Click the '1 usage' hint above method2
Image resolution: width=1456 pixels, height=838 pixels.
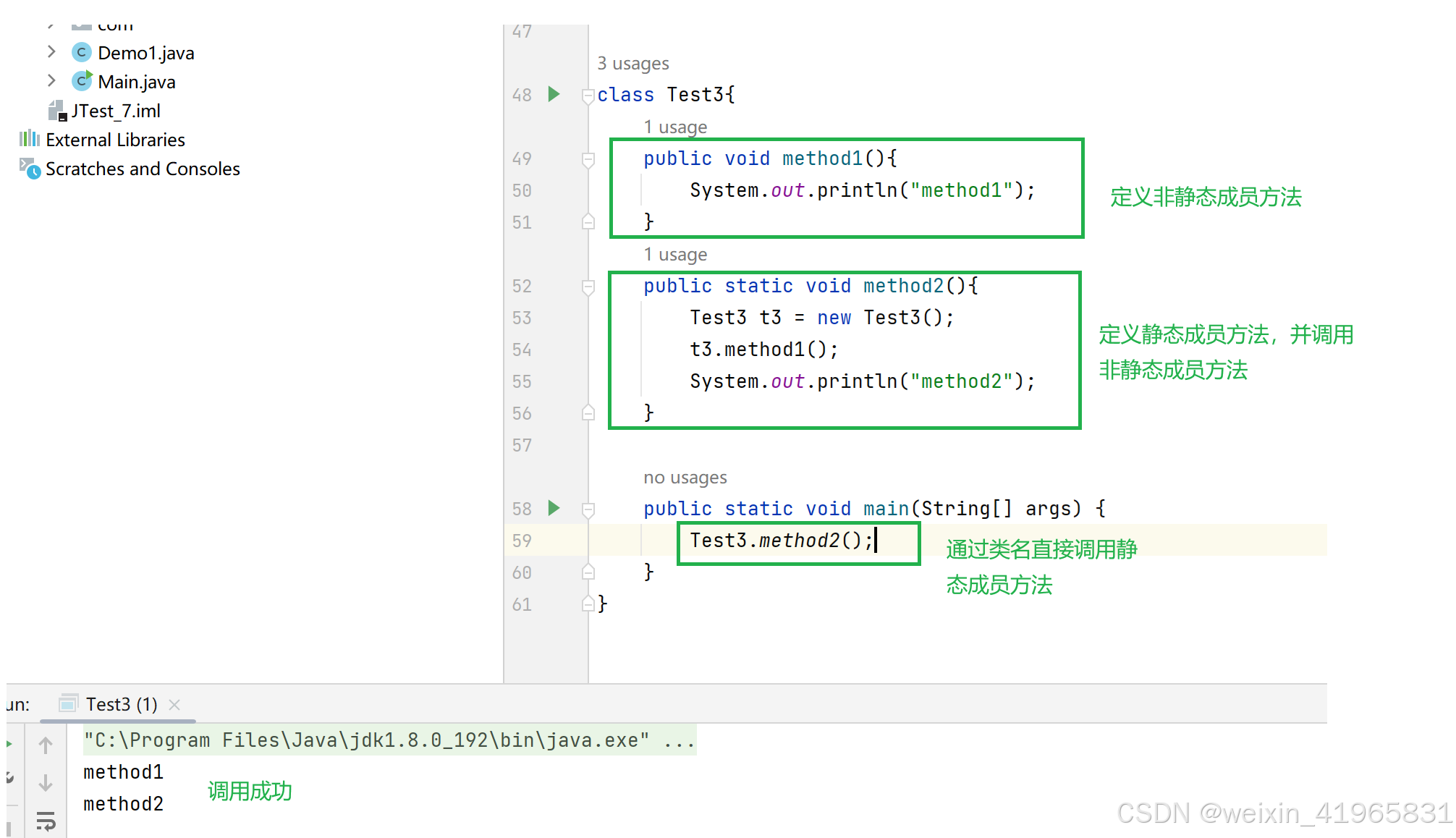(674, 255)
